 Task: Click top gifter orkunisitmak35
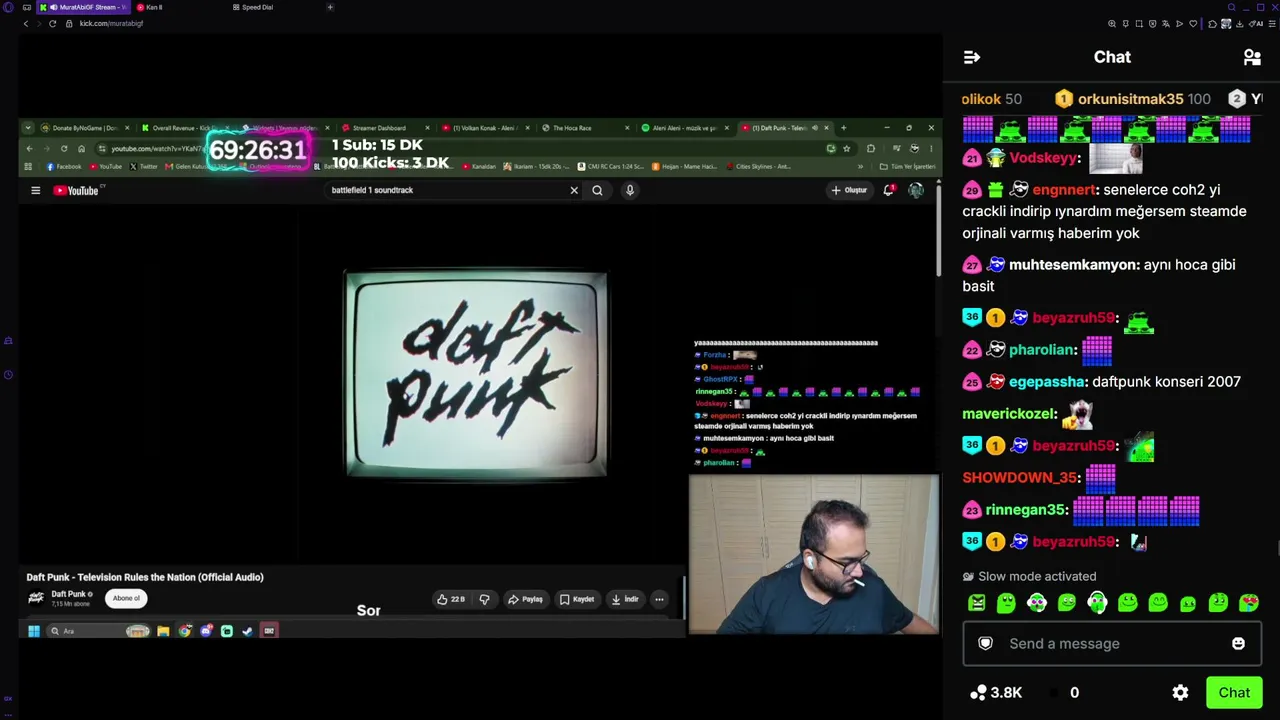pos(1132,99)
